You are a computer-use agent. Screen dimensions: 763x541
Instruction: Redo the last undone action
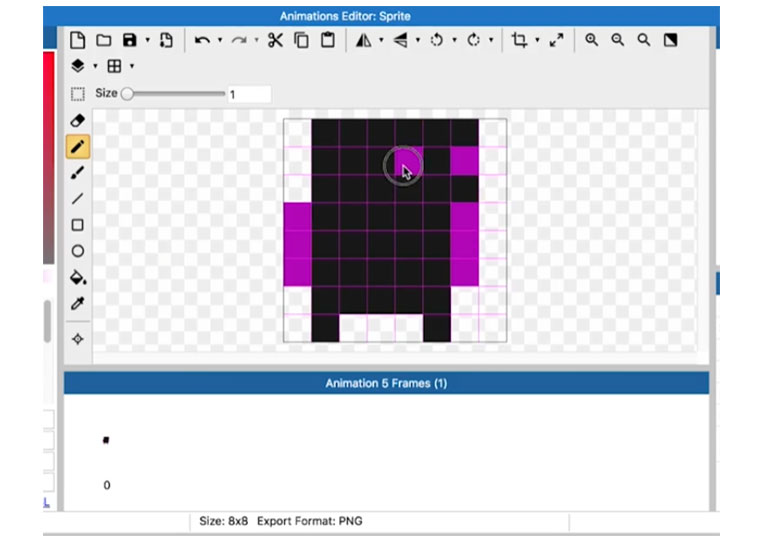pos(238,40)
